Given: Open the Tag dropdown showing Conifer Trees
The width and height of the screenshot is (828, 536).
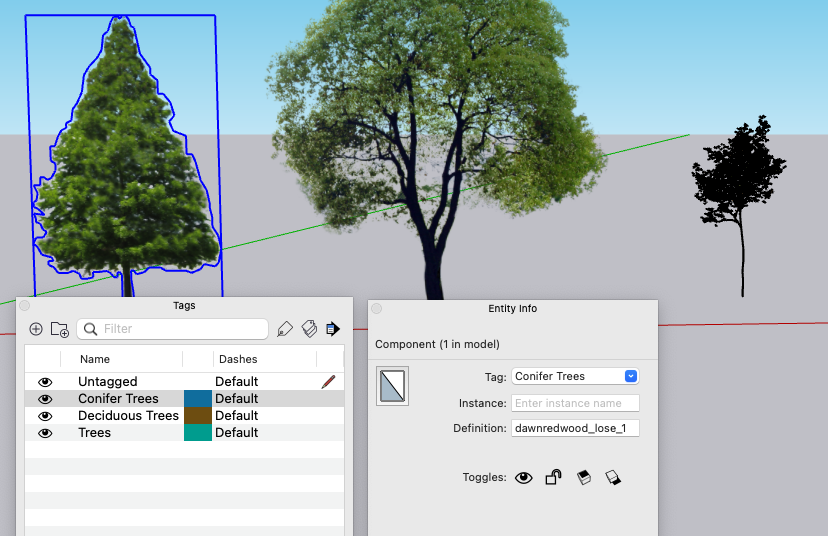Looking at the screenshot, I should click(x=575, y=376).
